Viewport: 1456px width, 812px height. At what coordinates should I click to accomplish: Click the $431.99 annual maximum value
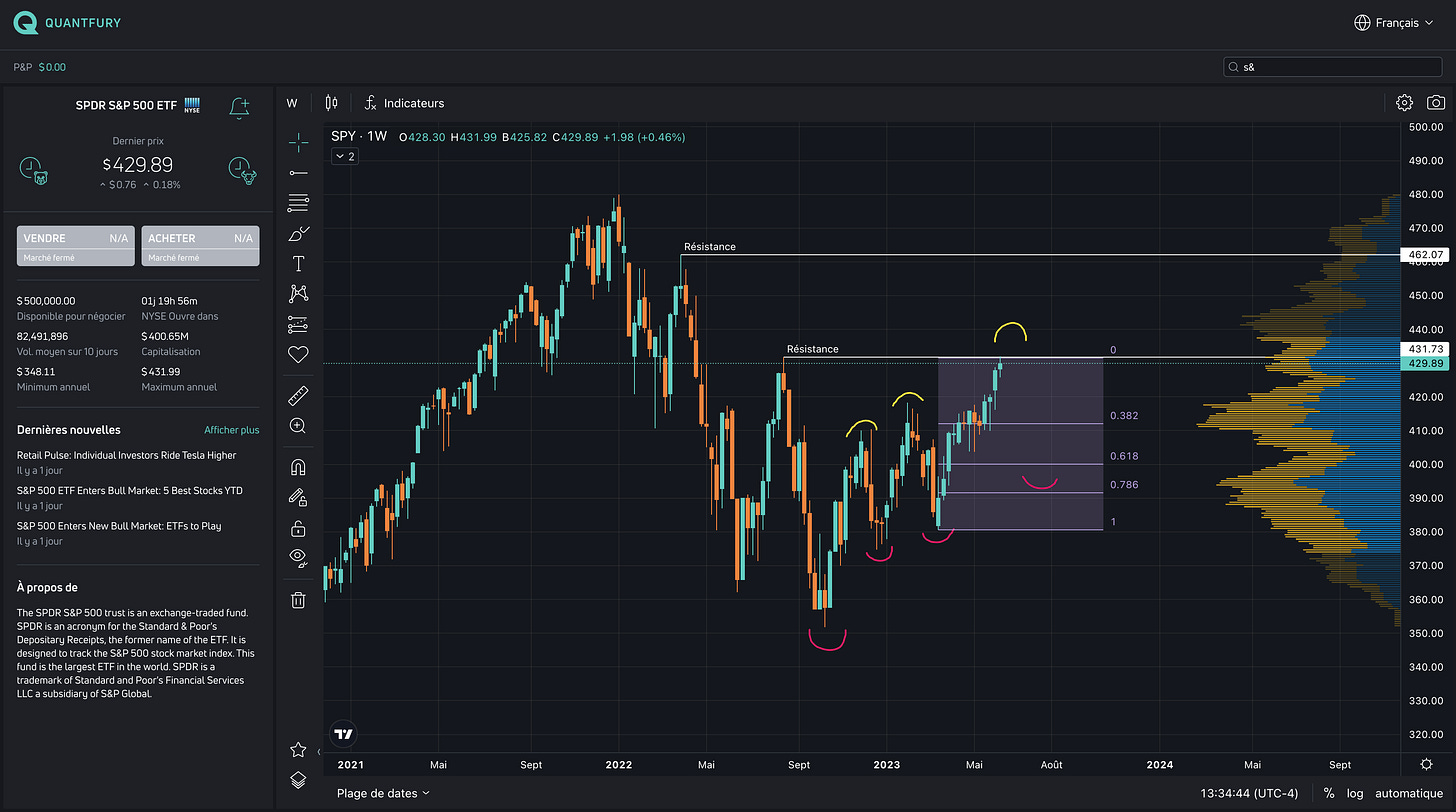click(x=162, y=371)
